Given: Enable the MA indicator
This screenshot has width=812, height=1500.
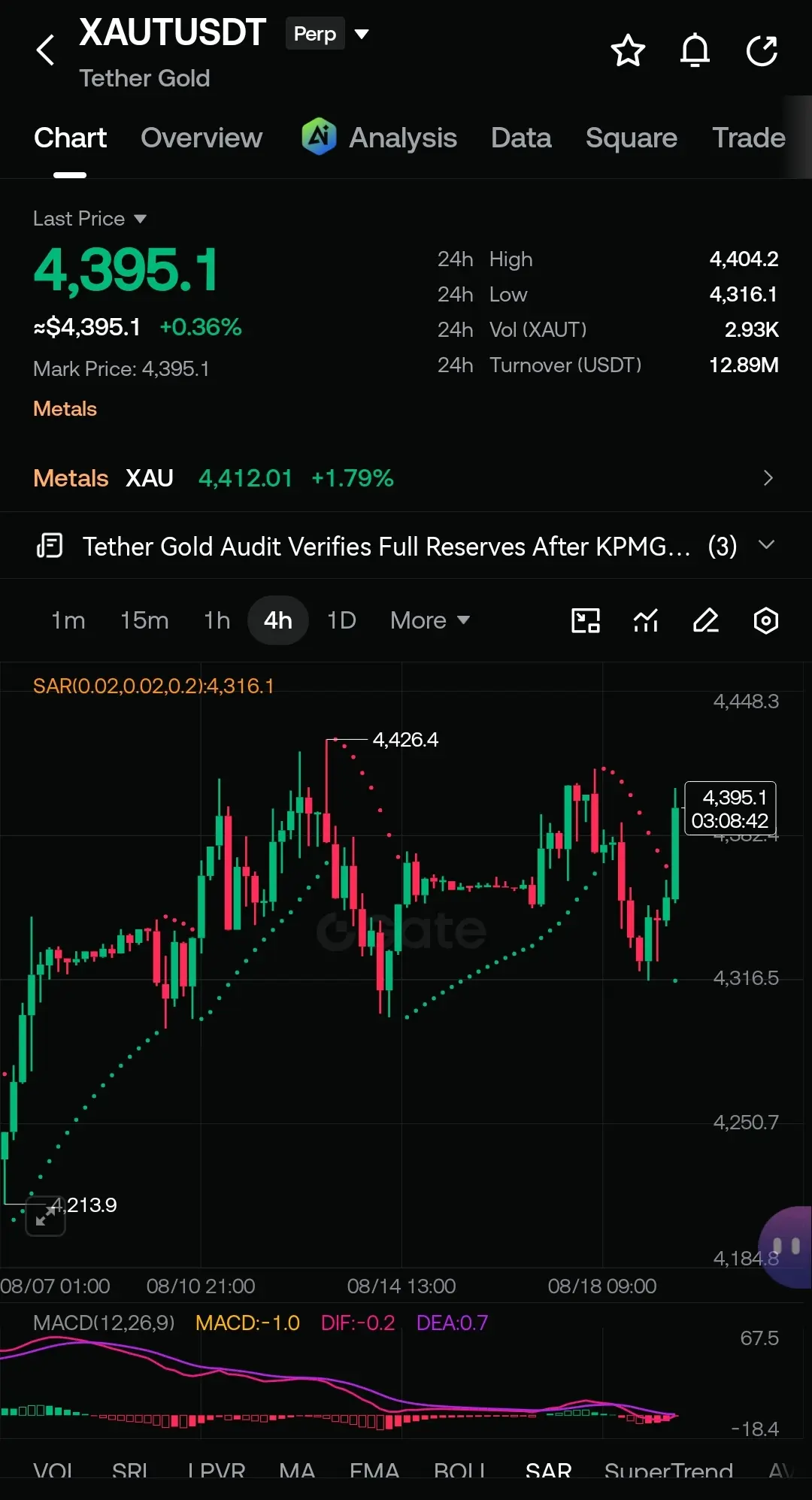Looking at the screenshot, I should tap(297, 1470).
